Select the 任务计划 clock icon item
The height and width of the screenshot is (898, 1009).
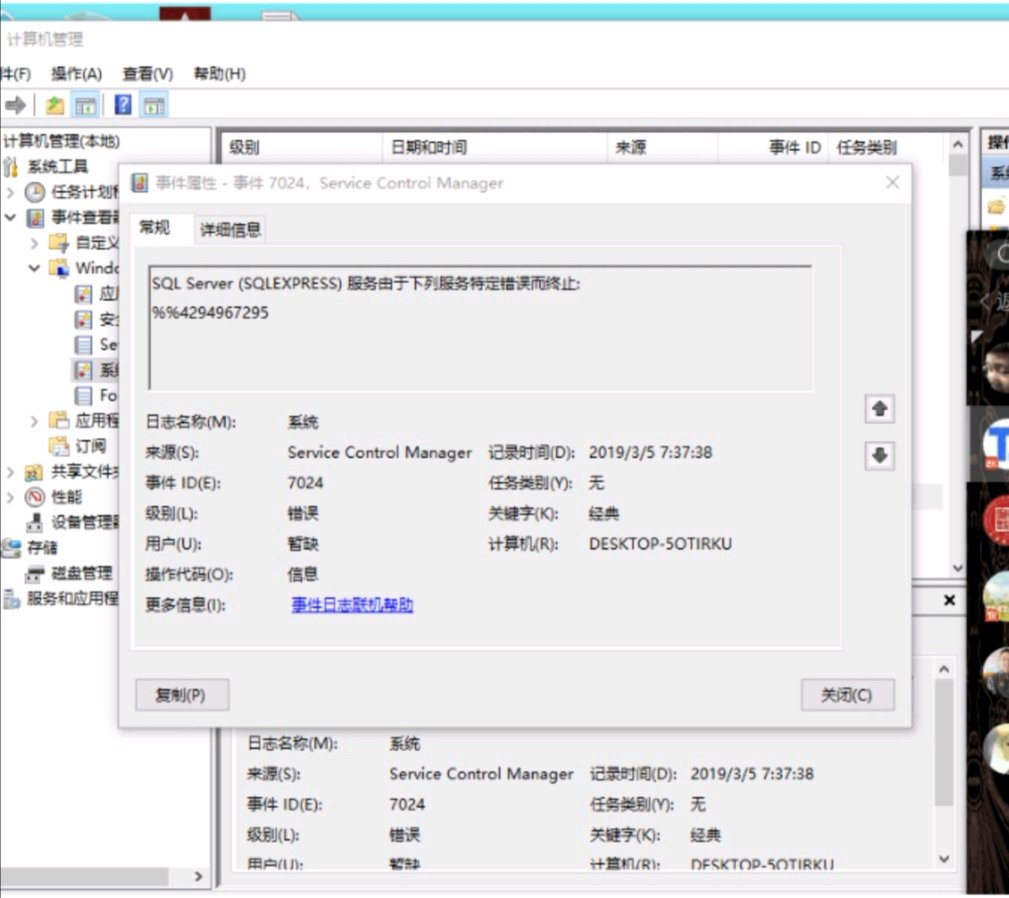tap(35, 192)
